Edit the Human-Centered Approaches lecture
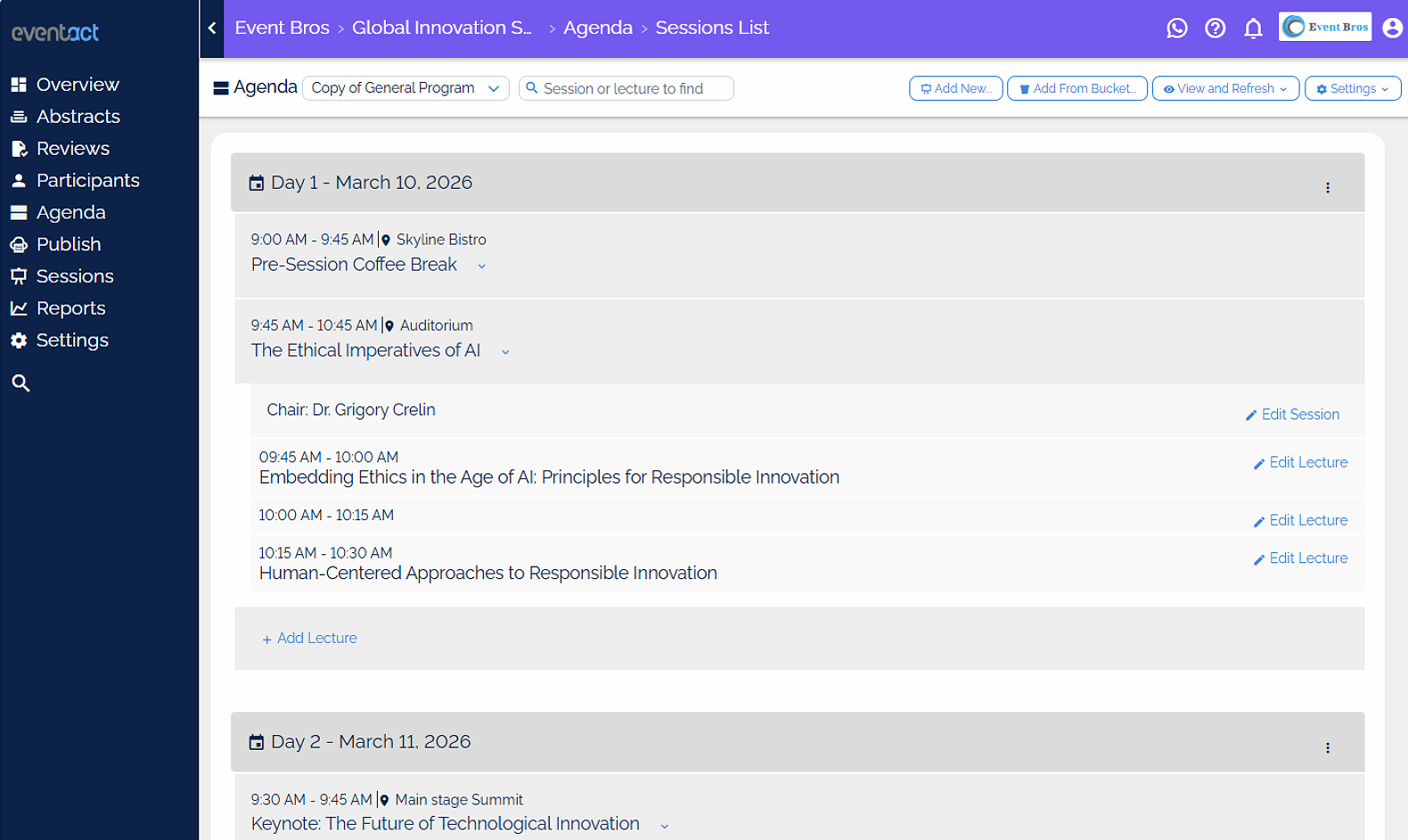 point(1300,559)
